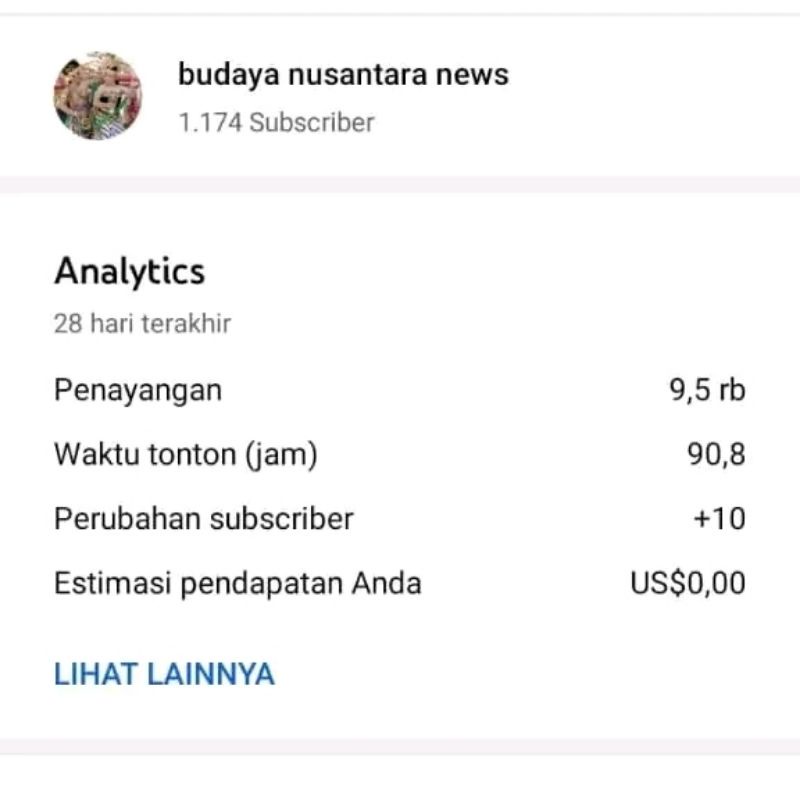800x800 pixels.
Task: Click the 90,8 watch hours value
Action: coord(717,454)
